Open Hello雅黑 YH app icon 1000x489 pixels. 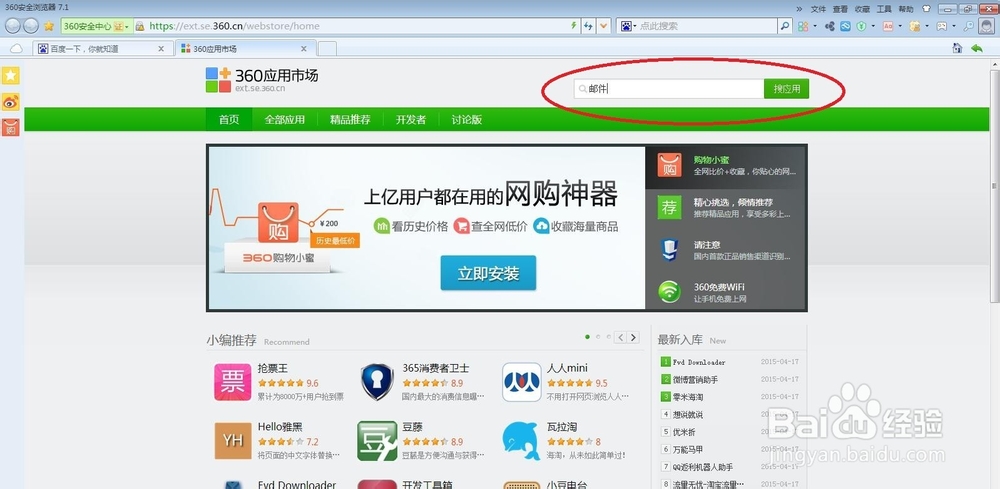233,441
